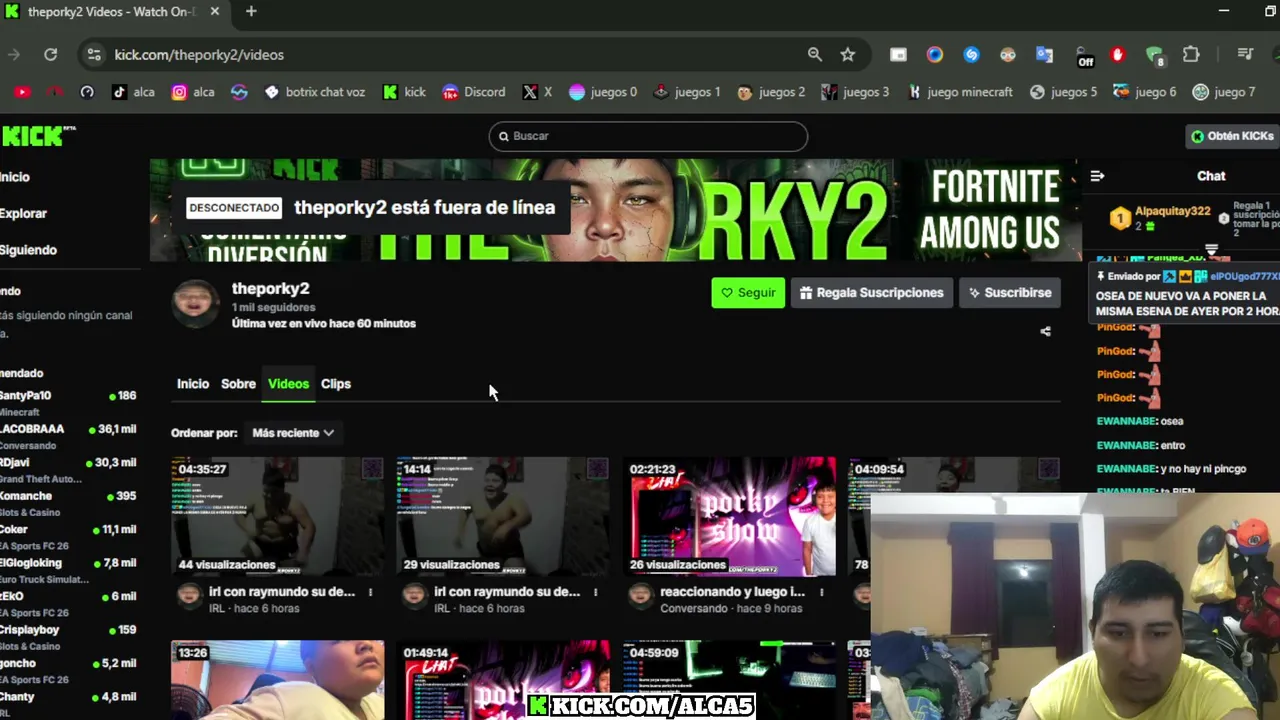Switch to the Sobre channel tab
The image size is (1280, 720).
click(x=238, y=384)
